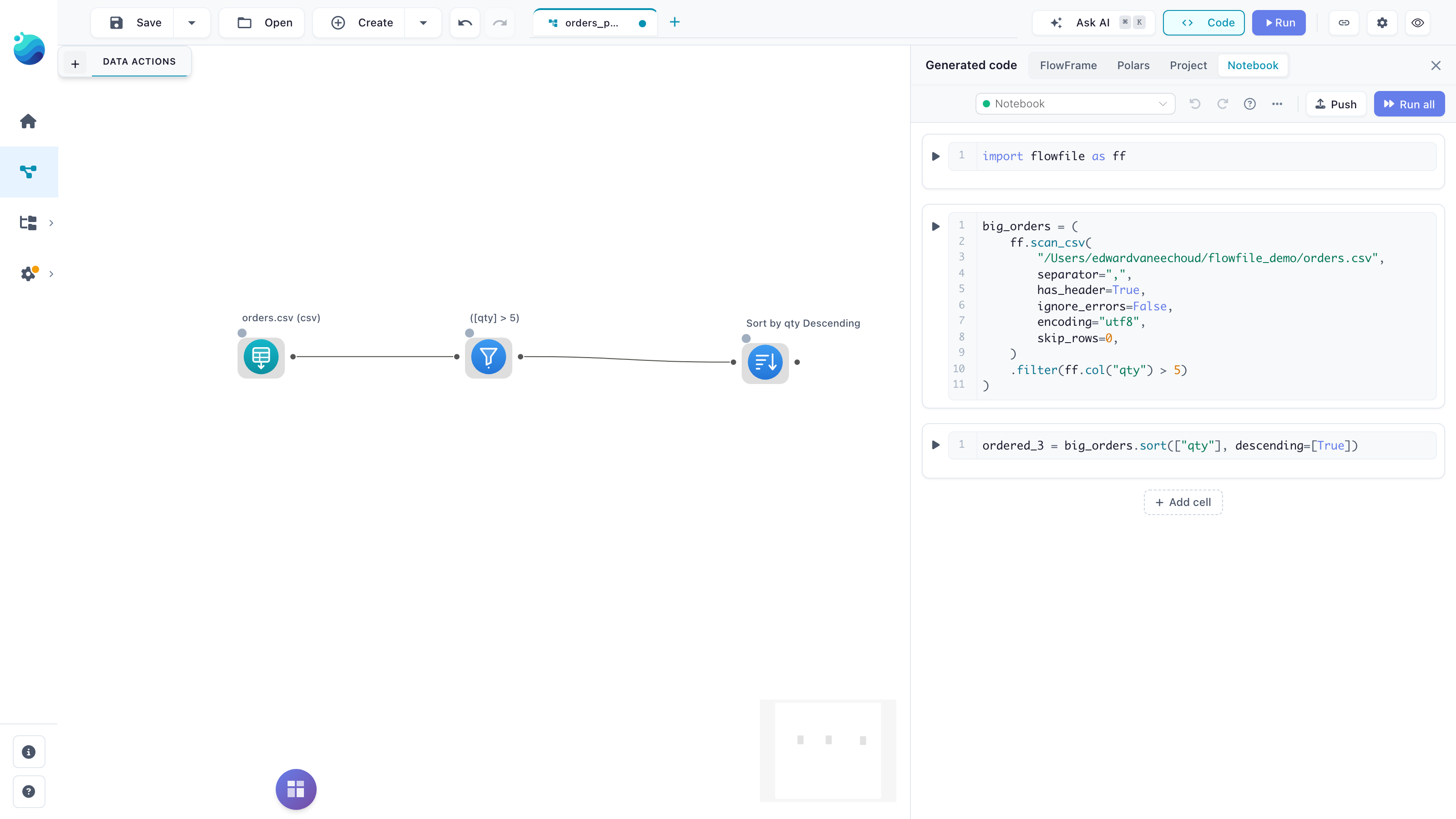Screen dimensions: 1456x819
Task: Open the Create dropdown arrow
Action: pos(423,23)
